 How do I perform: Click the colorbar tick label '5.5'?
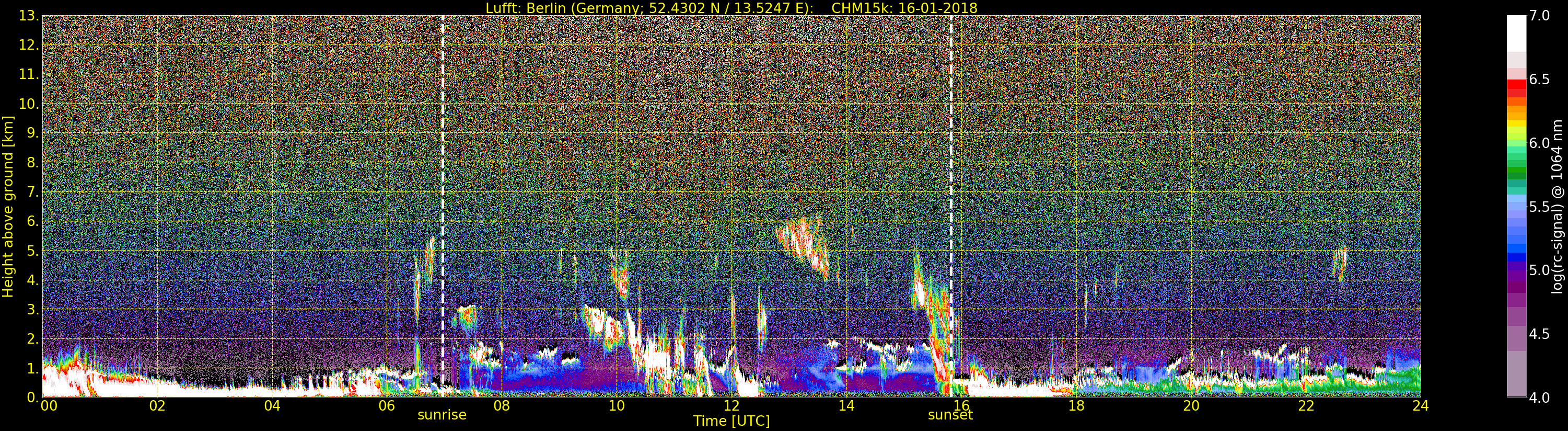point(1539,207)
